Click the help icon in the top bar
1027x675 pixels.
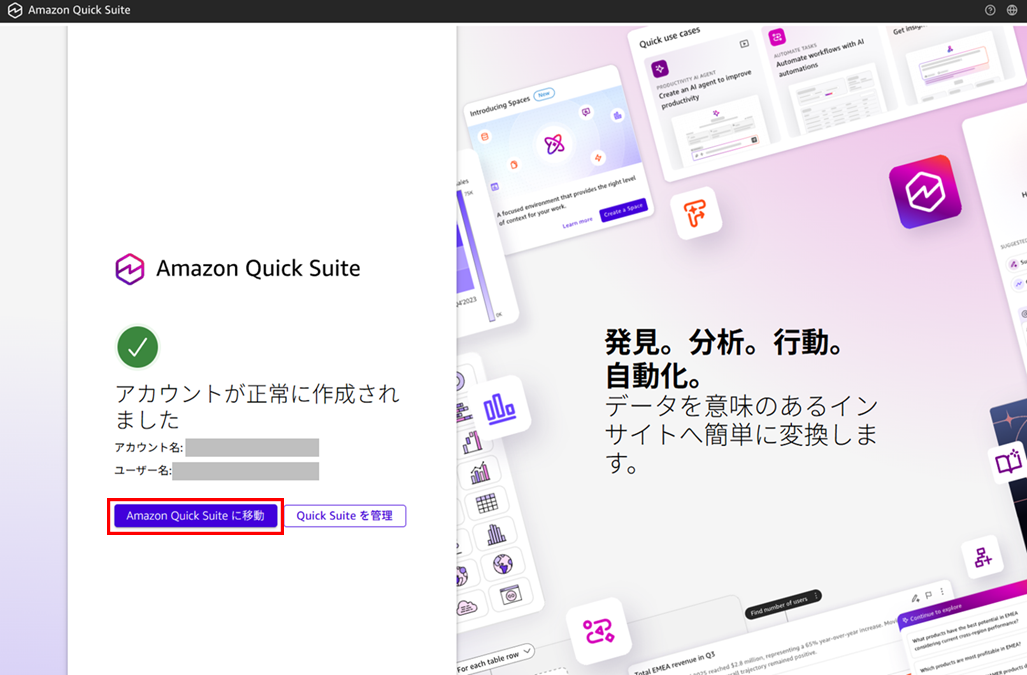[989, 10]
